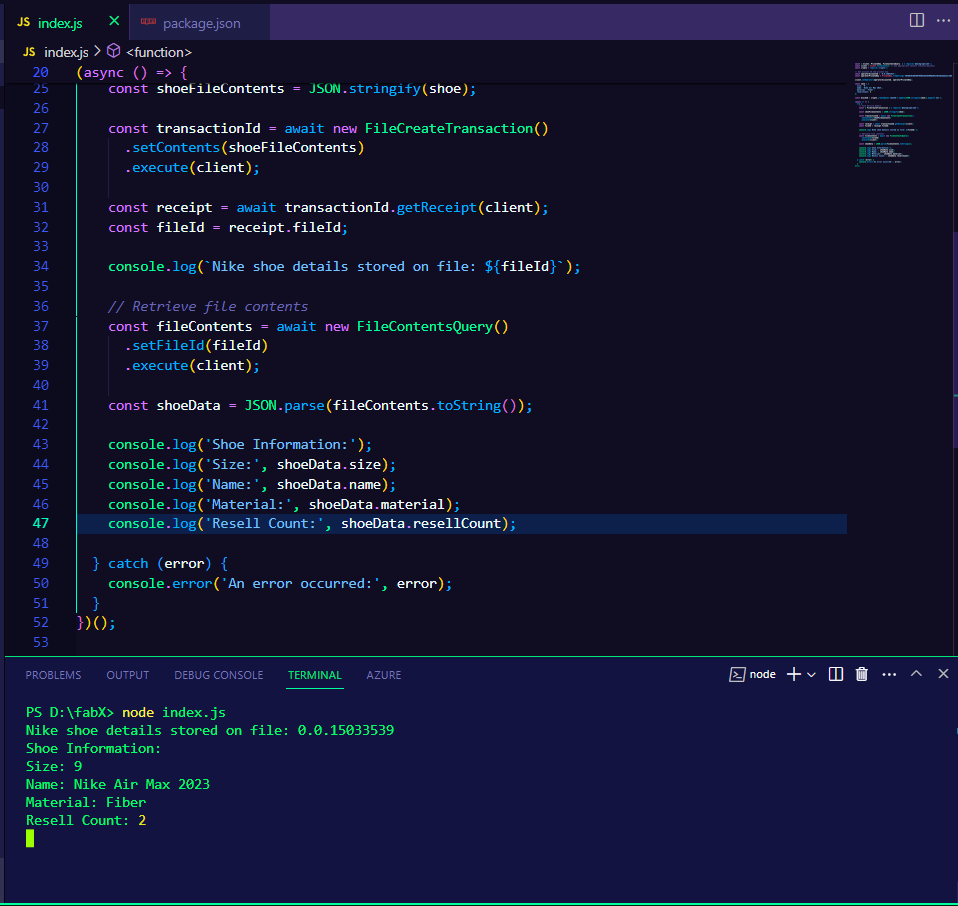958x906 pixels.
Task: Click the package.json npm file icon
Action: point(148,22)
